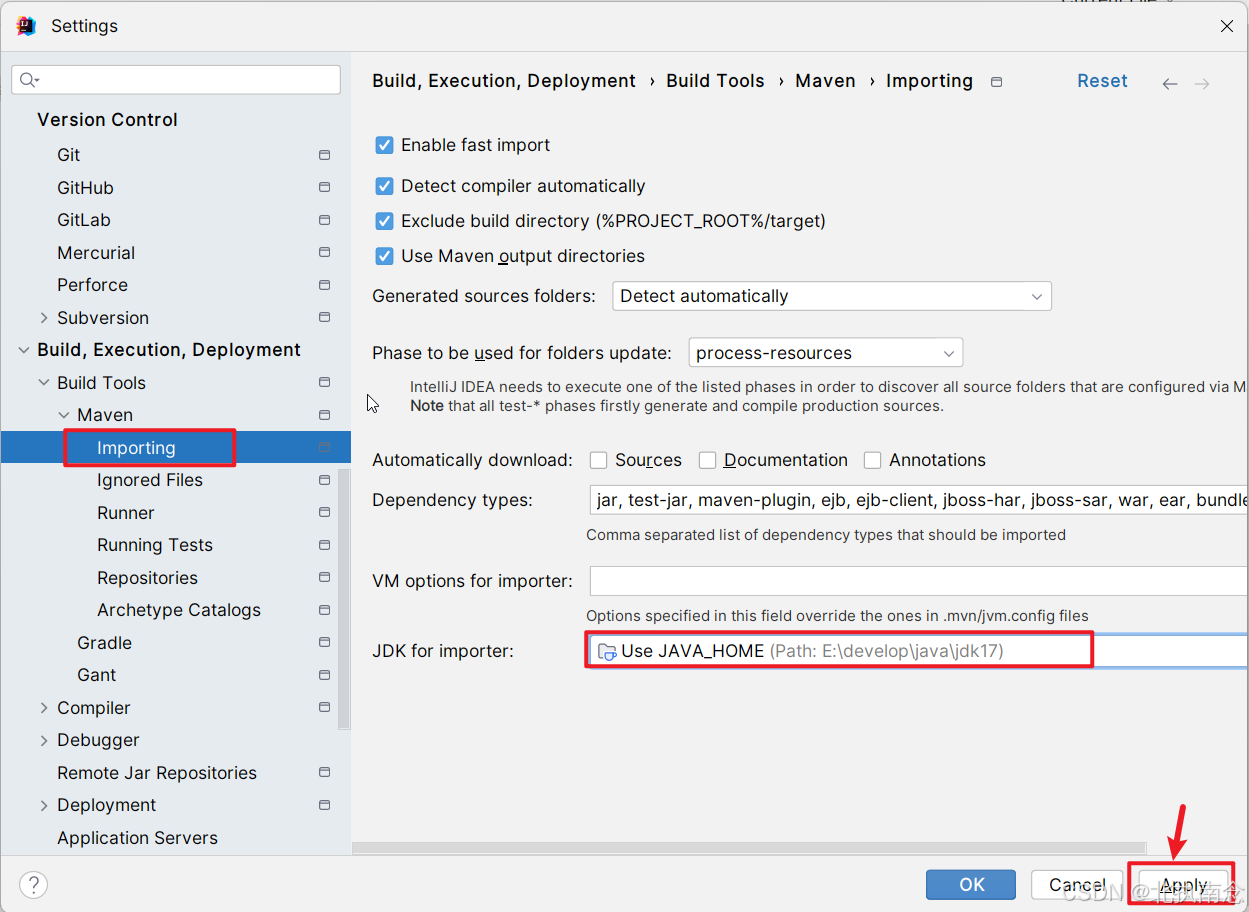Enable automatic download of Sources

coord(598,460)
